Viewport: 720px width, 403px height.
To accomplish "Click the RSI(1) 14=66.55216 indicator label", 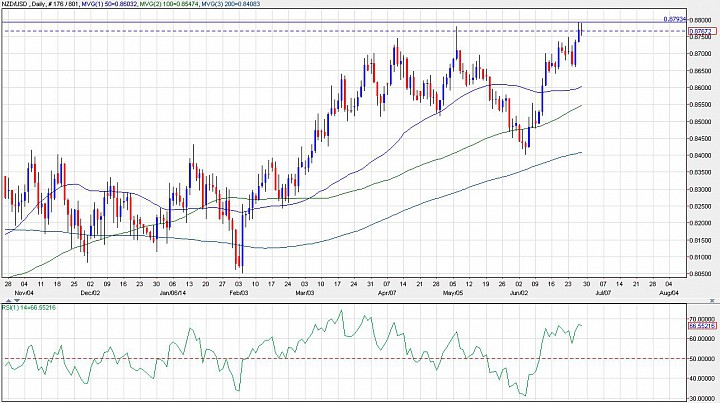I will tap(28, 308).
